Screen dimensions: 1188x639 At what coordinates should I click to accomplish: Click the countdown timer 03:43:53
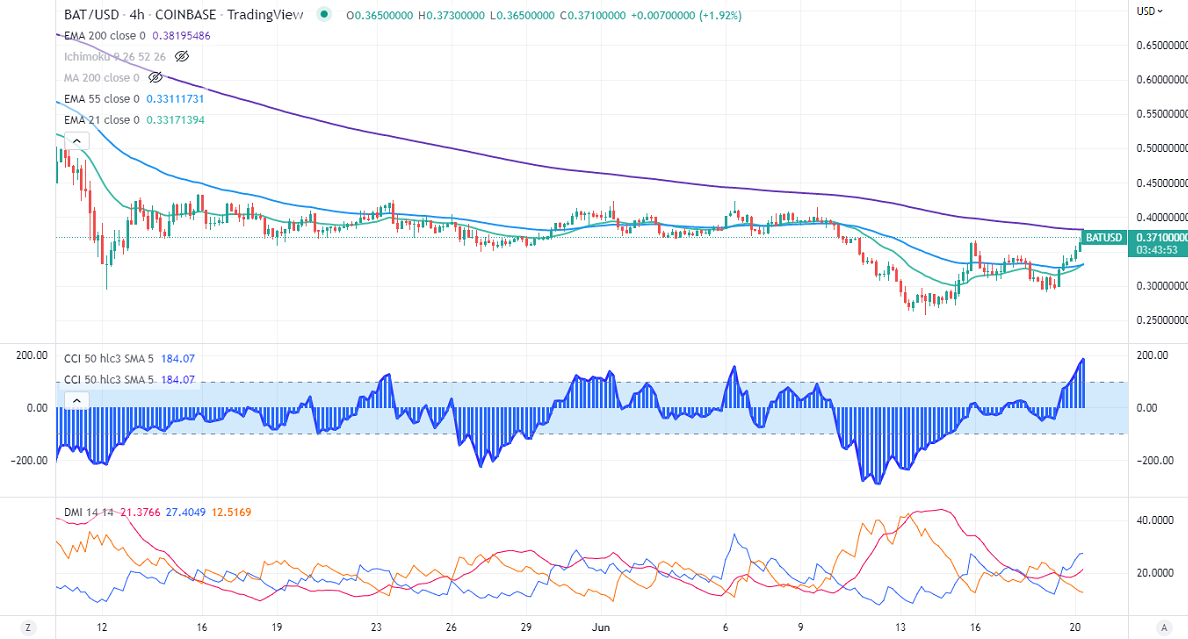1157,250
